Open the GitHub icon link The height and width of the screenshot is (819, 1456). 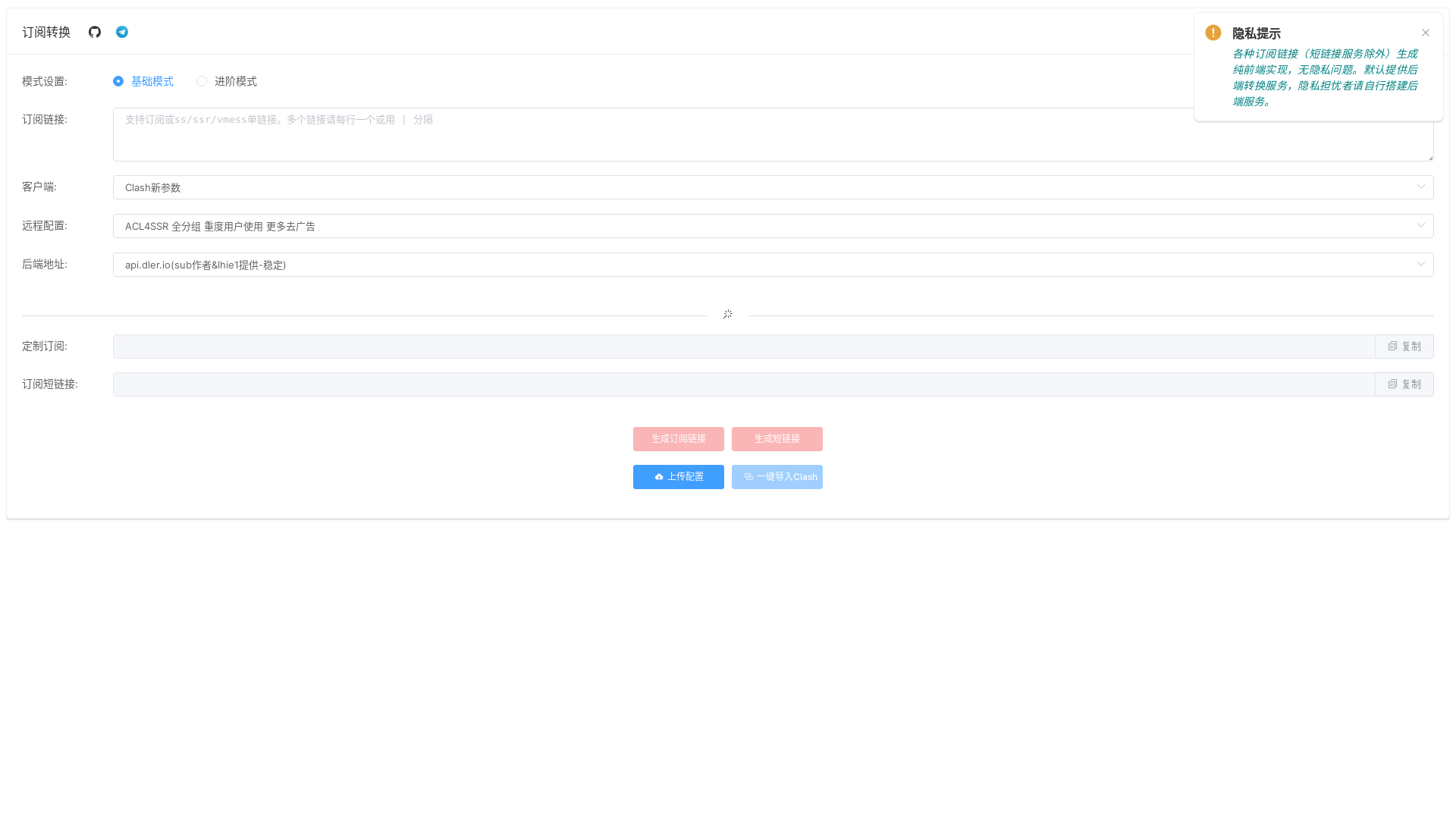point(95,32)
